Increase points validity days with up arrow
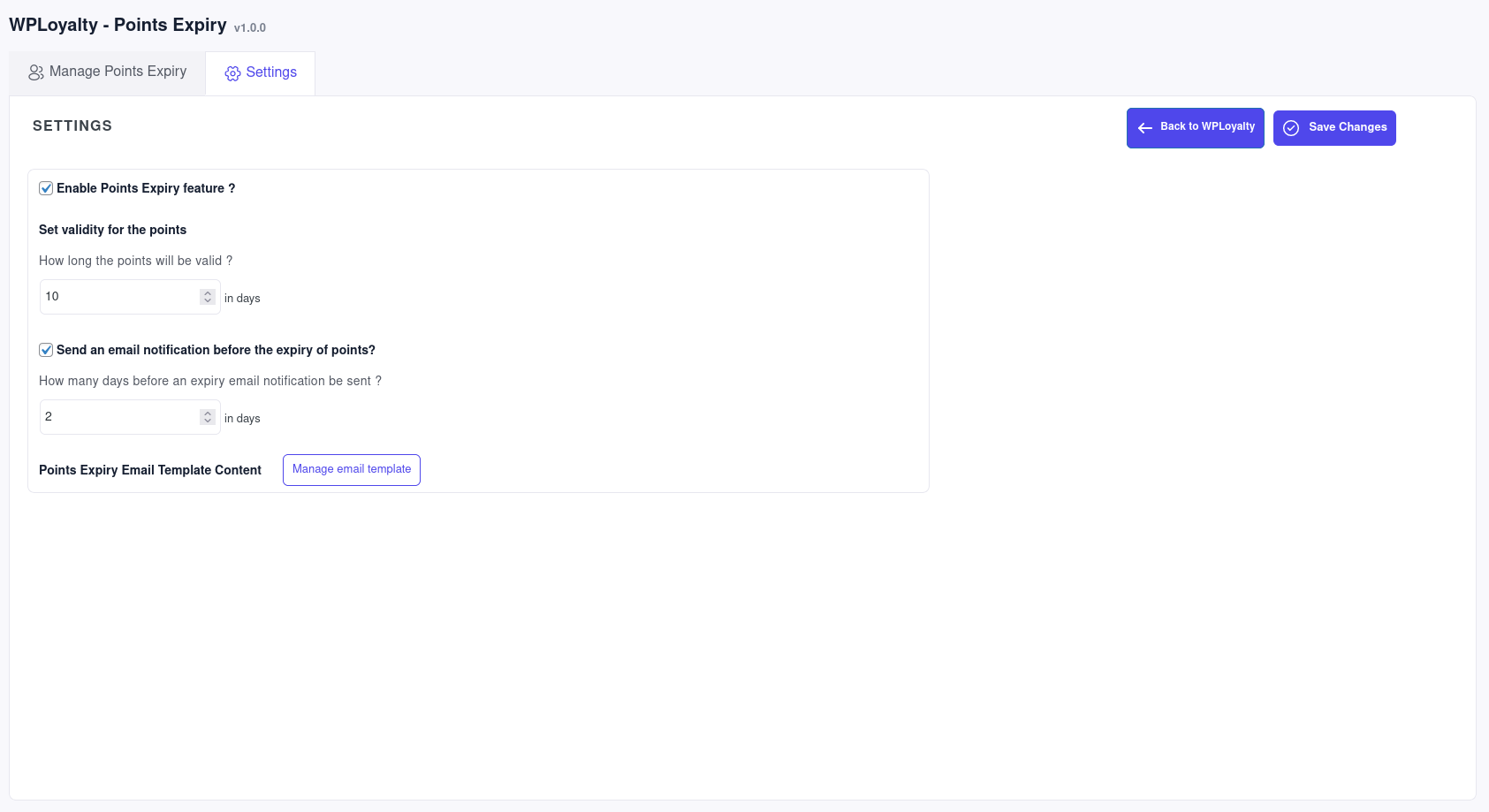The height and width of the screenshot is (812, 1489). click(208, 293)
